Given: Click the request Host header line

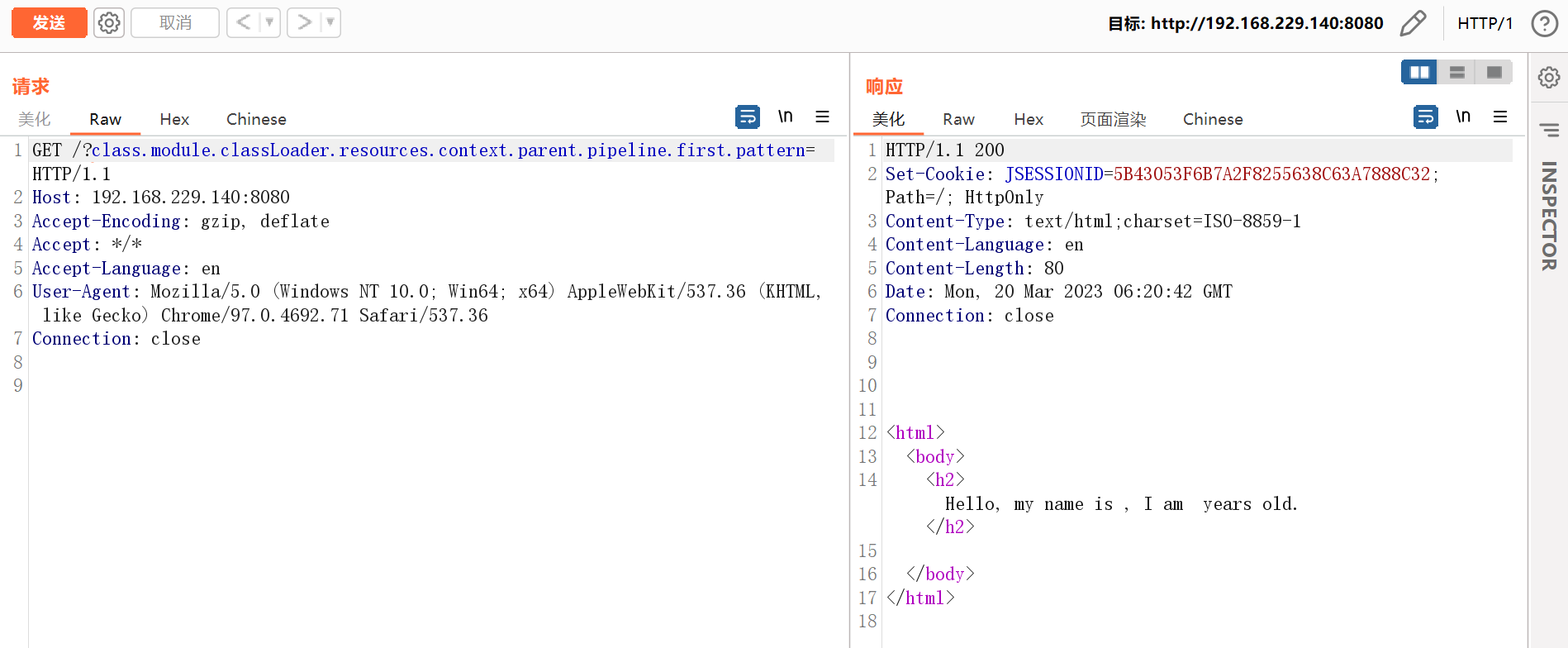Looking at the screenshot, I should click(161, 198).
